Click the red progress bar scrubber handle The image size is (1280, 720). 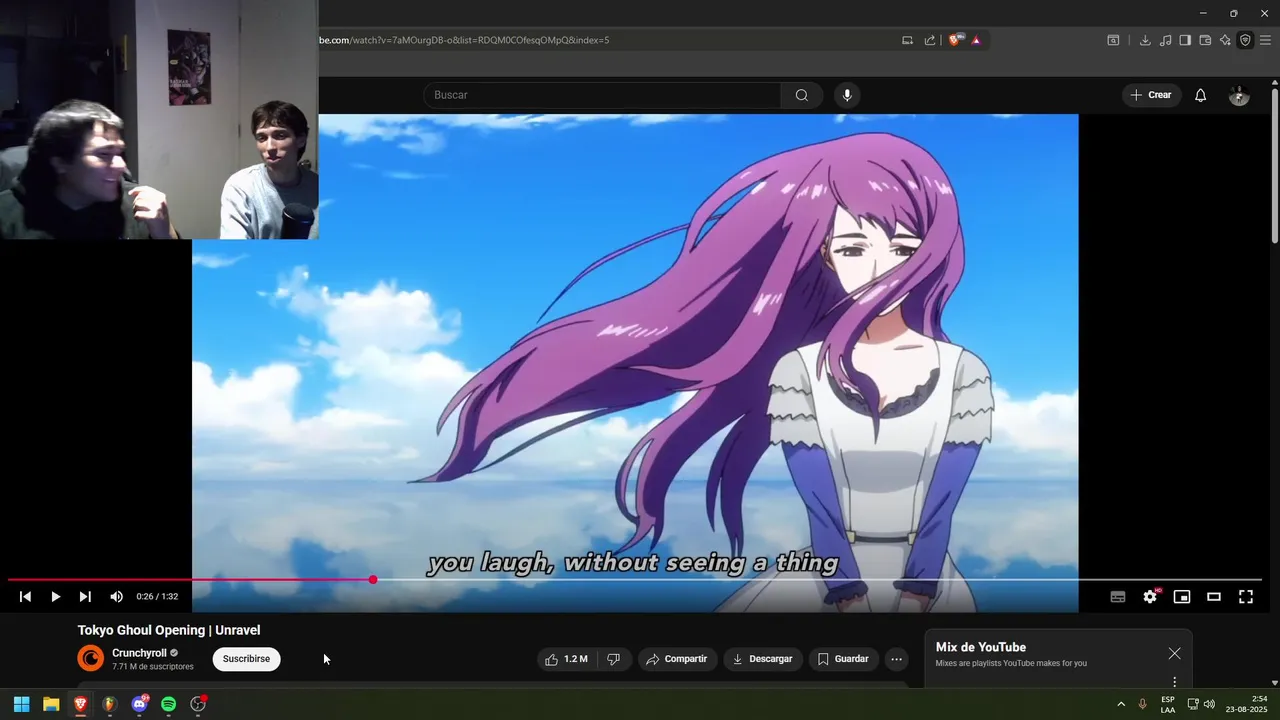pos(373,580)
